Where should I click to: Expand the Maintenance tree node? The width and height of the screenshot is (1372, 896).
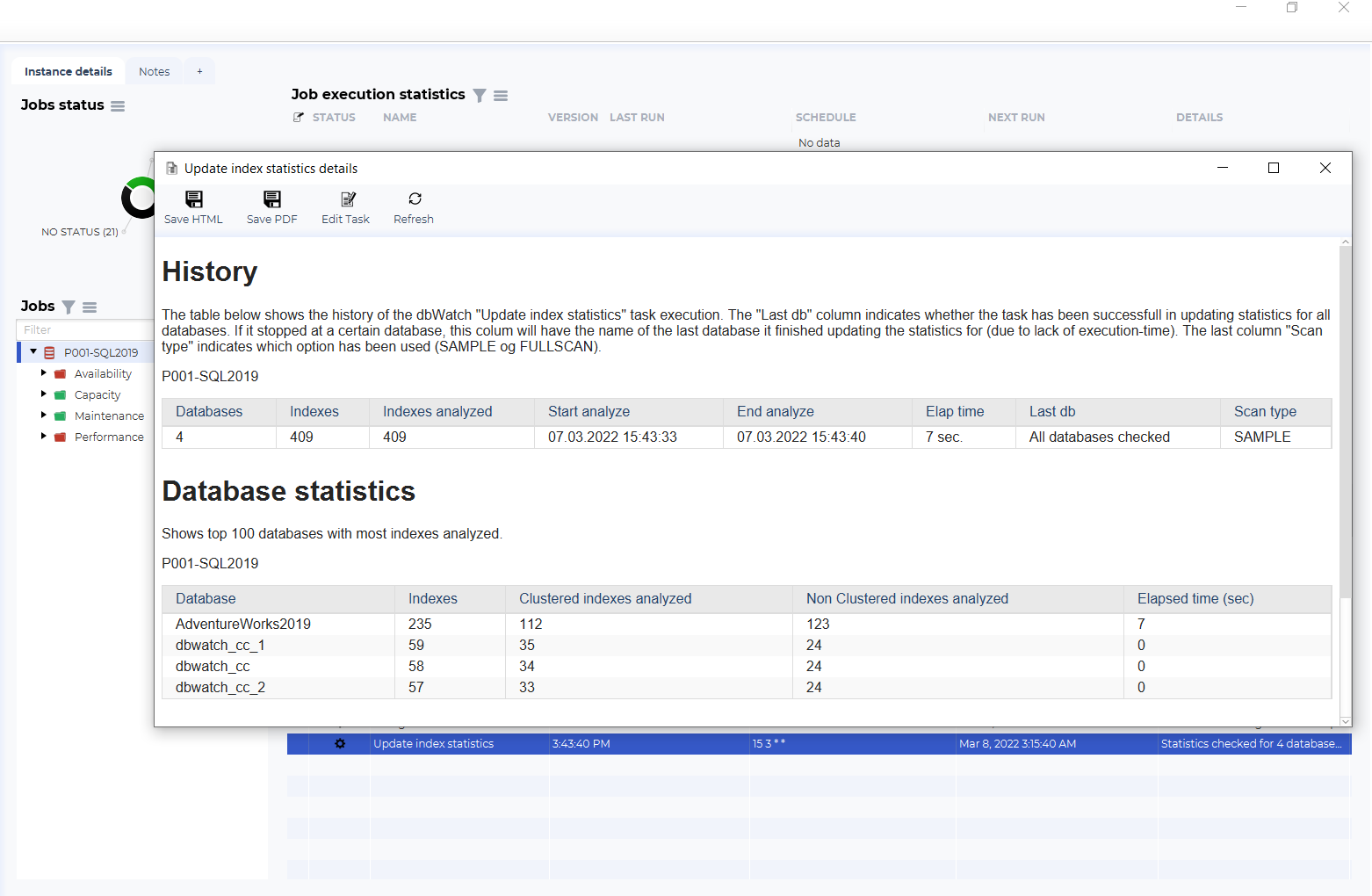[44, 415]
